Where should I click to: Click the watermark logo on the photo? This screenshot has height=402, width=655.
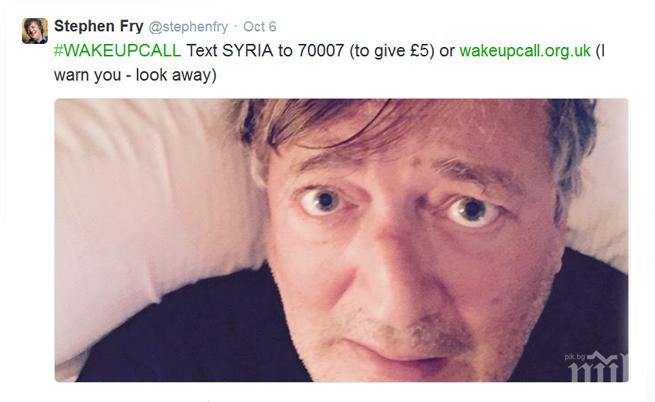(x=598, y=368)
